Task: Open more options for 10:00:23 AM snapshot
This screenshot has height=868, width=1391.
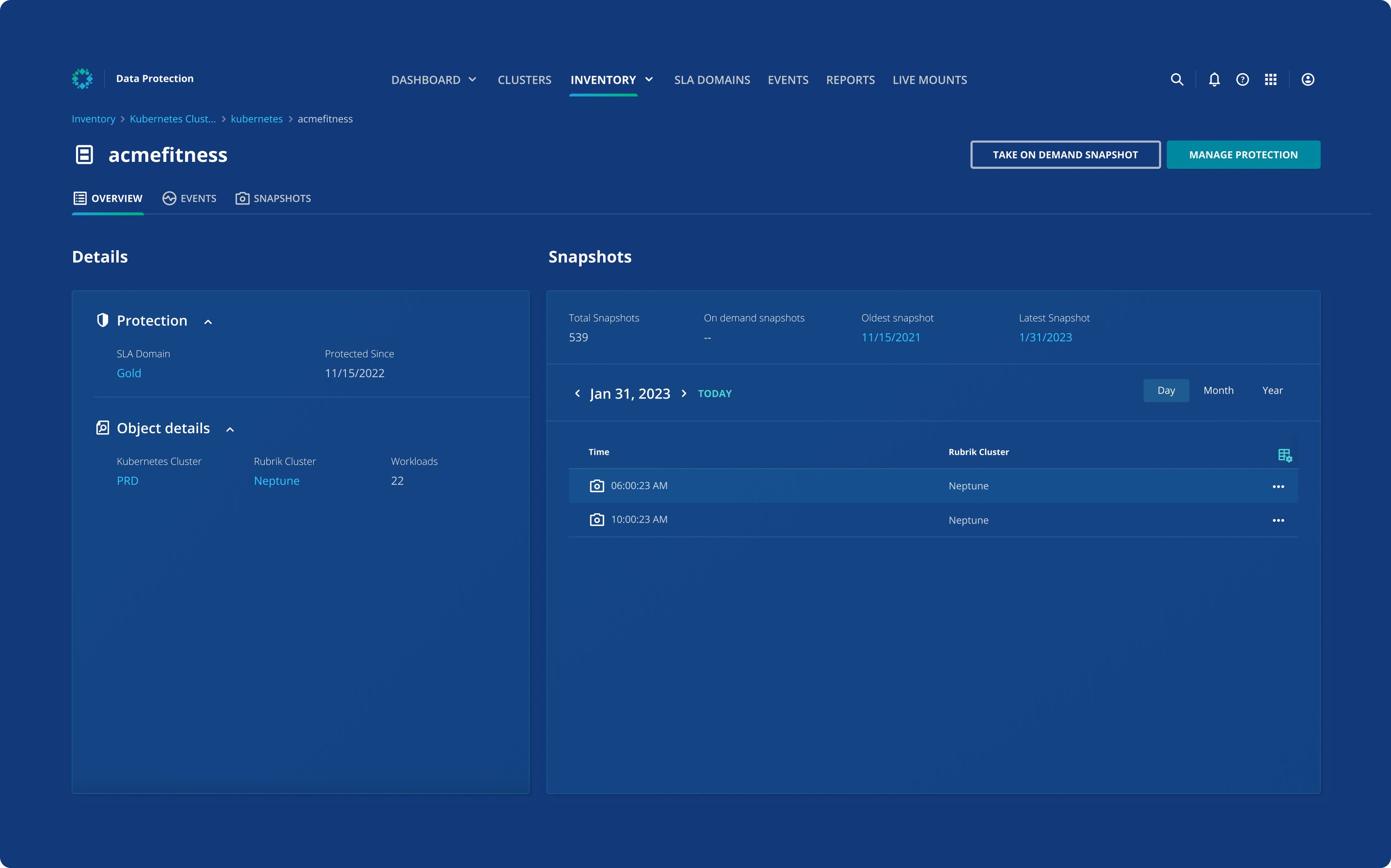Action: point(1278,520)
